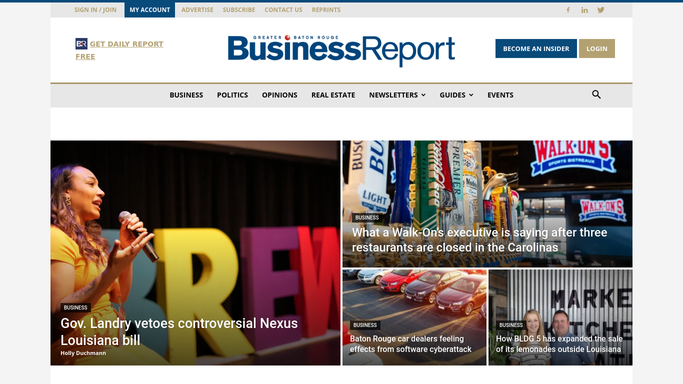This screenshot has height=384, width=683.
Task: Click the Business Report site logo
Action: (341, 49)
